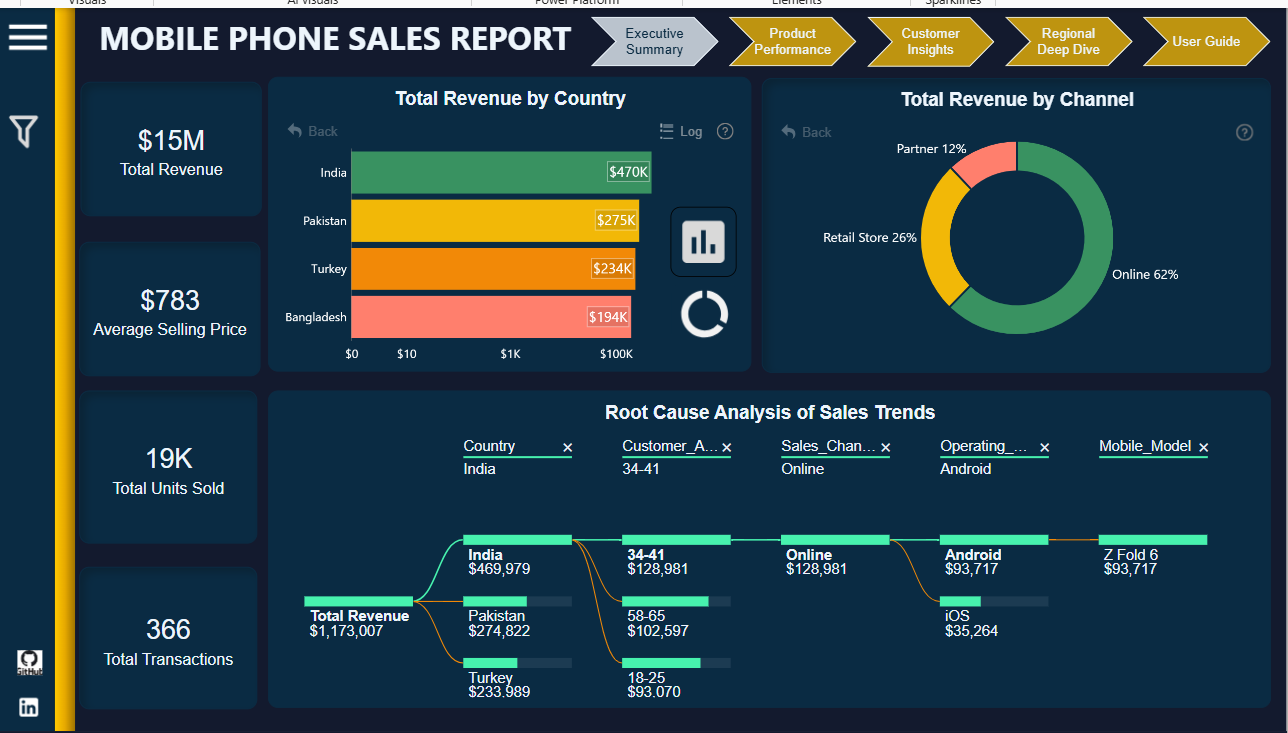Remove the Sales_Chan… level from analysis

tap(885, 448)
